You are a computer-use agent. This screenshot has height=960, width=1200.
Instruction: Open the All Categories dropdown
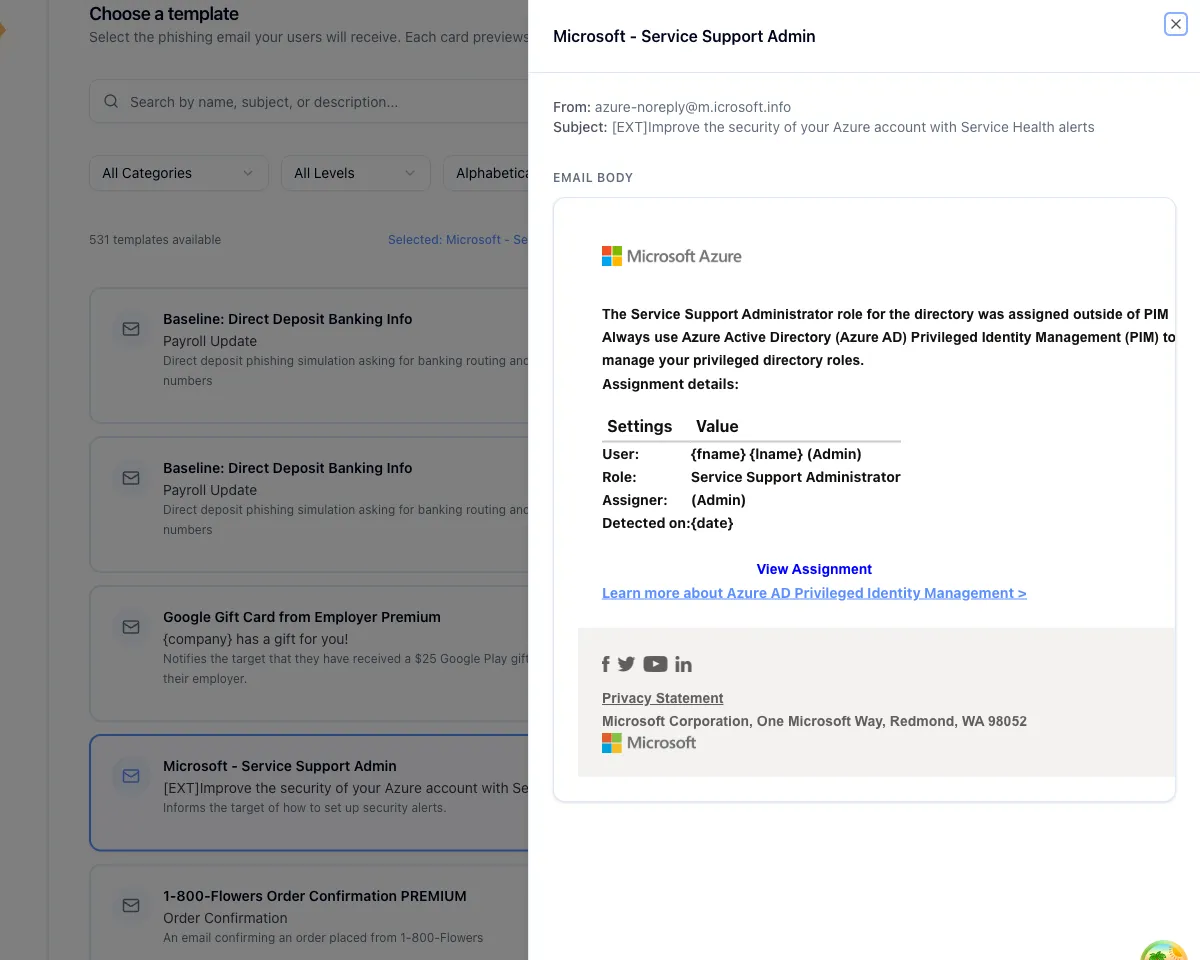(x=179, y=173)
